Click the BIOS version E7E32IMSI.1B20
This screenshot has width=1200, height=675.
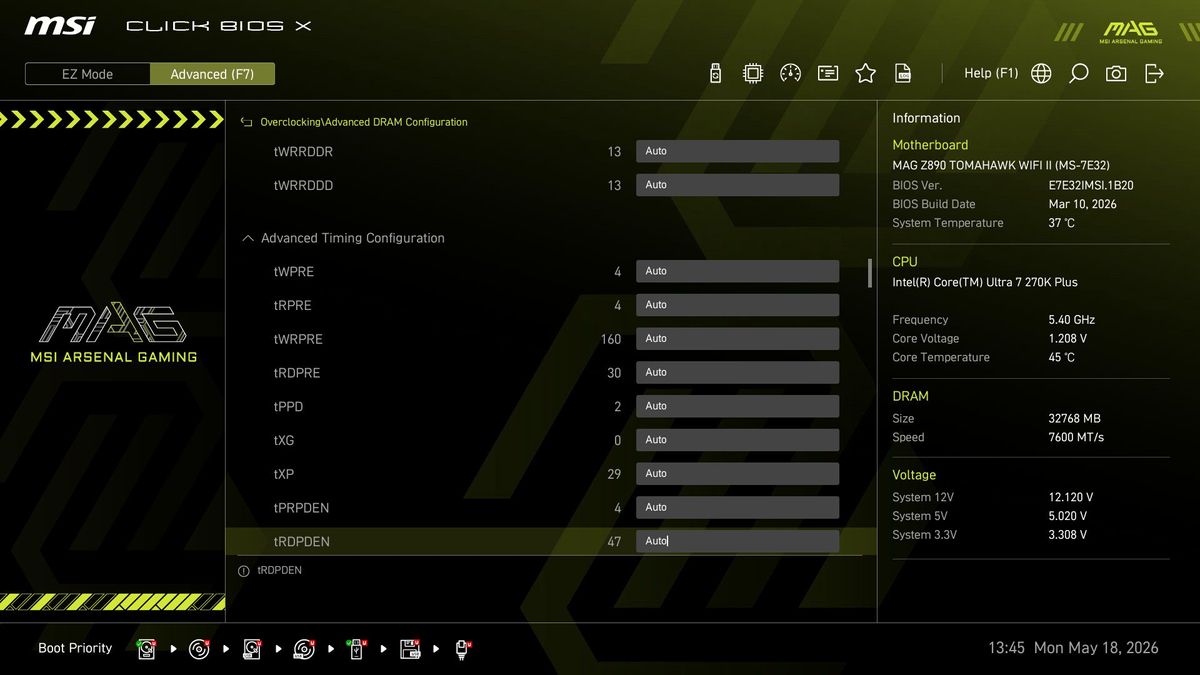pyautogui.click(x=1091, y=186)
